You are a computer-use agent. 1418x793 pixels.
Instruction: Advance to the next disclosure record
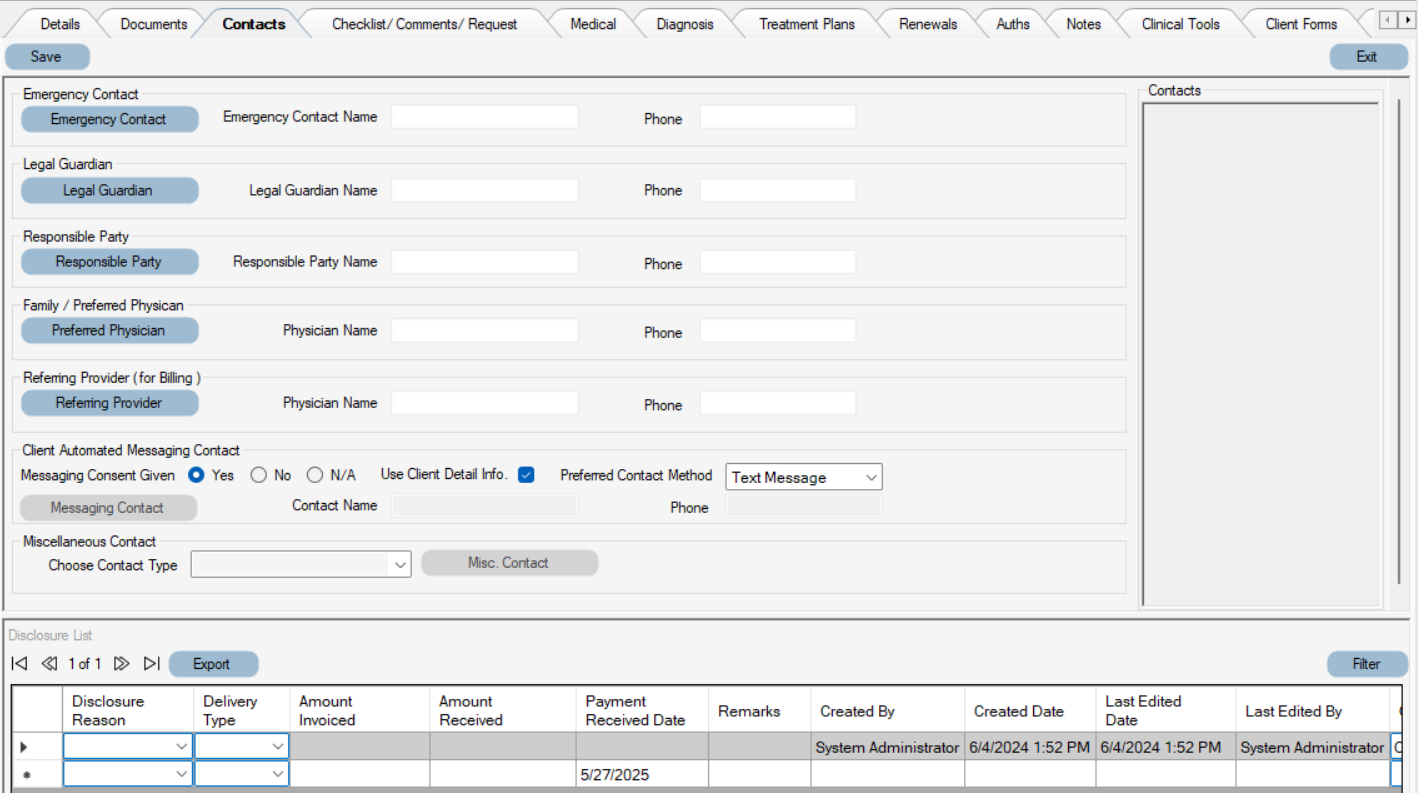coord(122,663)
